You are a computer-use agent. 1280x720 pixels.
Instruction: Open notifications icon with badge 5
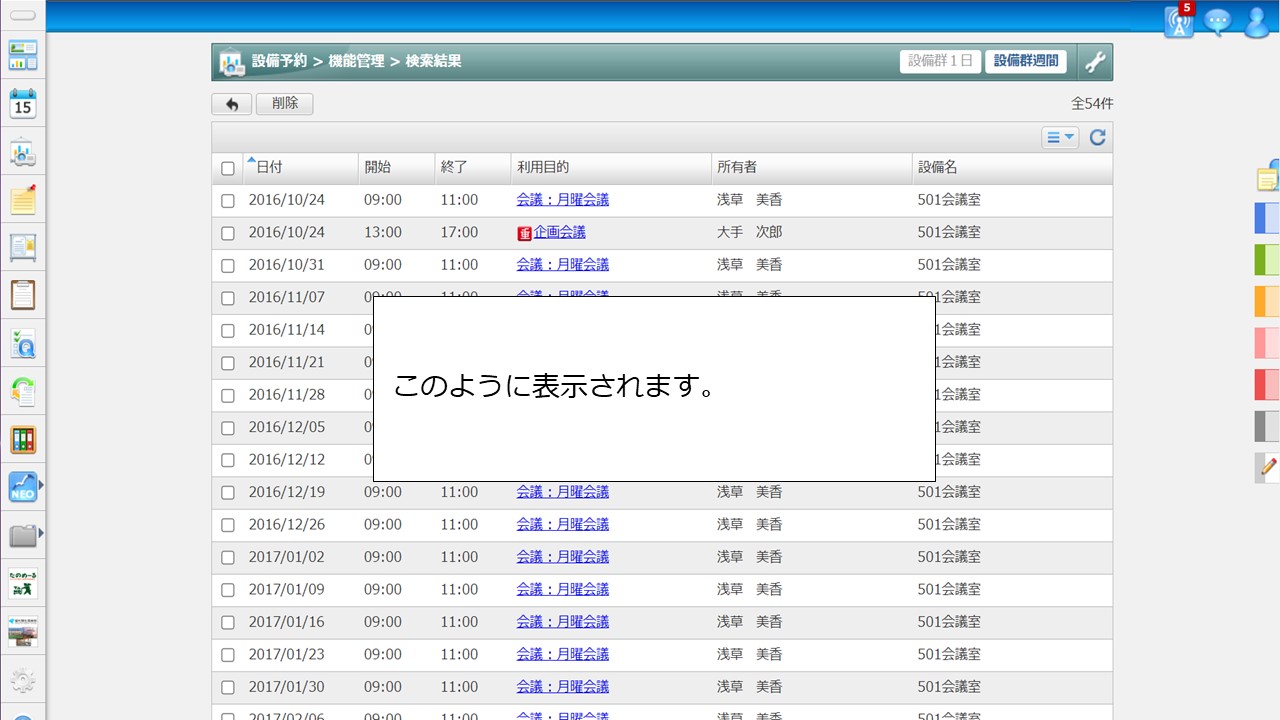pyautogui.click(x=1180, y=22)
